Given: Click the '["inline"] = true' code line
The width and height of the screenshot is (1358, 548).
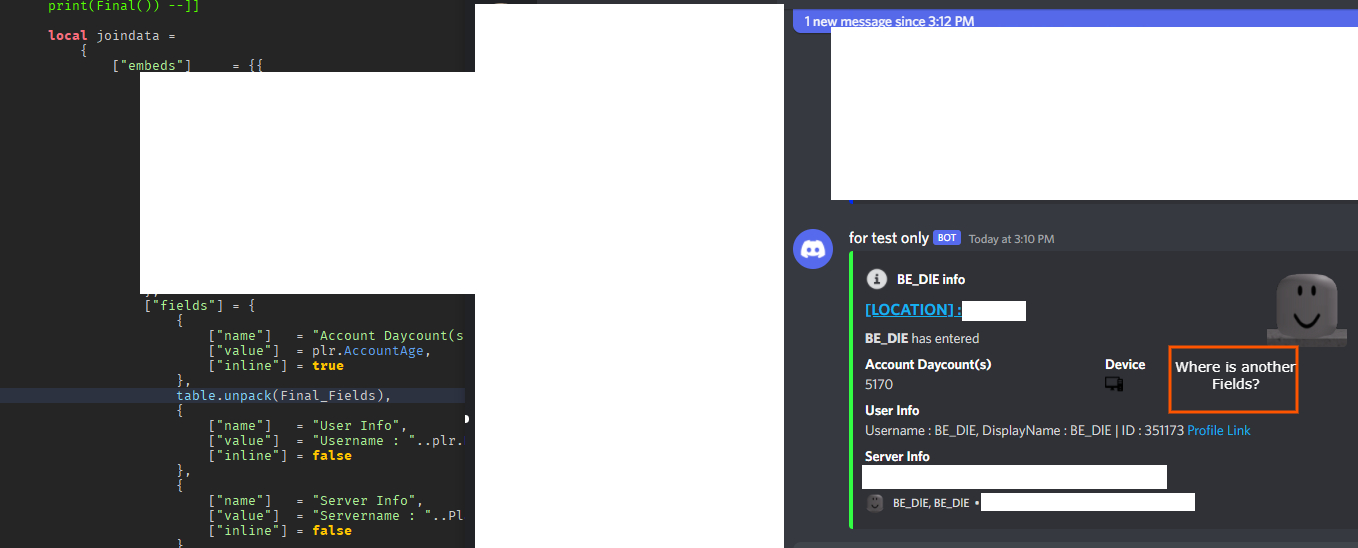Looking at the screenshot, I should point(276,365).
